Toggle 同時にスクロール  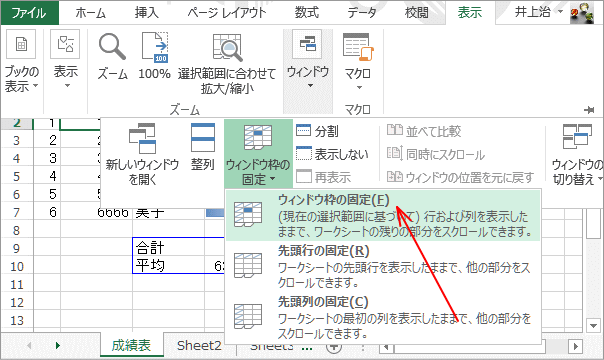(436, 154)
